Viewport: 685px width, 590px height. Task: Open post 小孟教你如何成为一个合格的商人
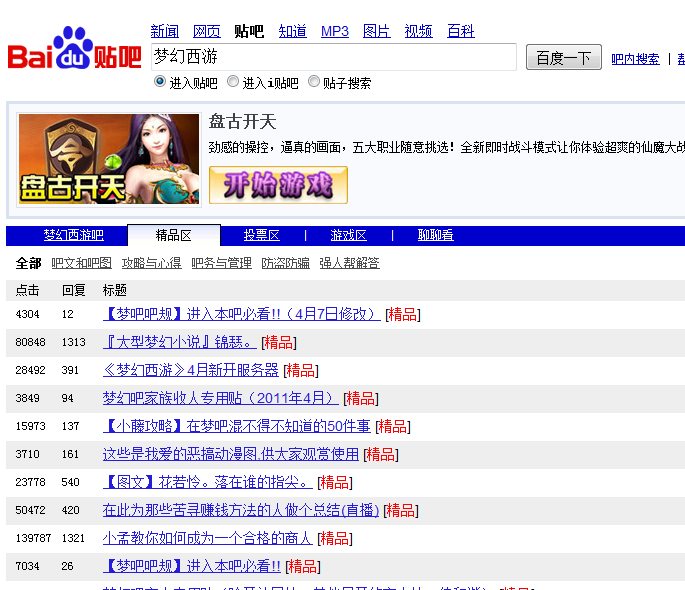click(x=208, y=538)
